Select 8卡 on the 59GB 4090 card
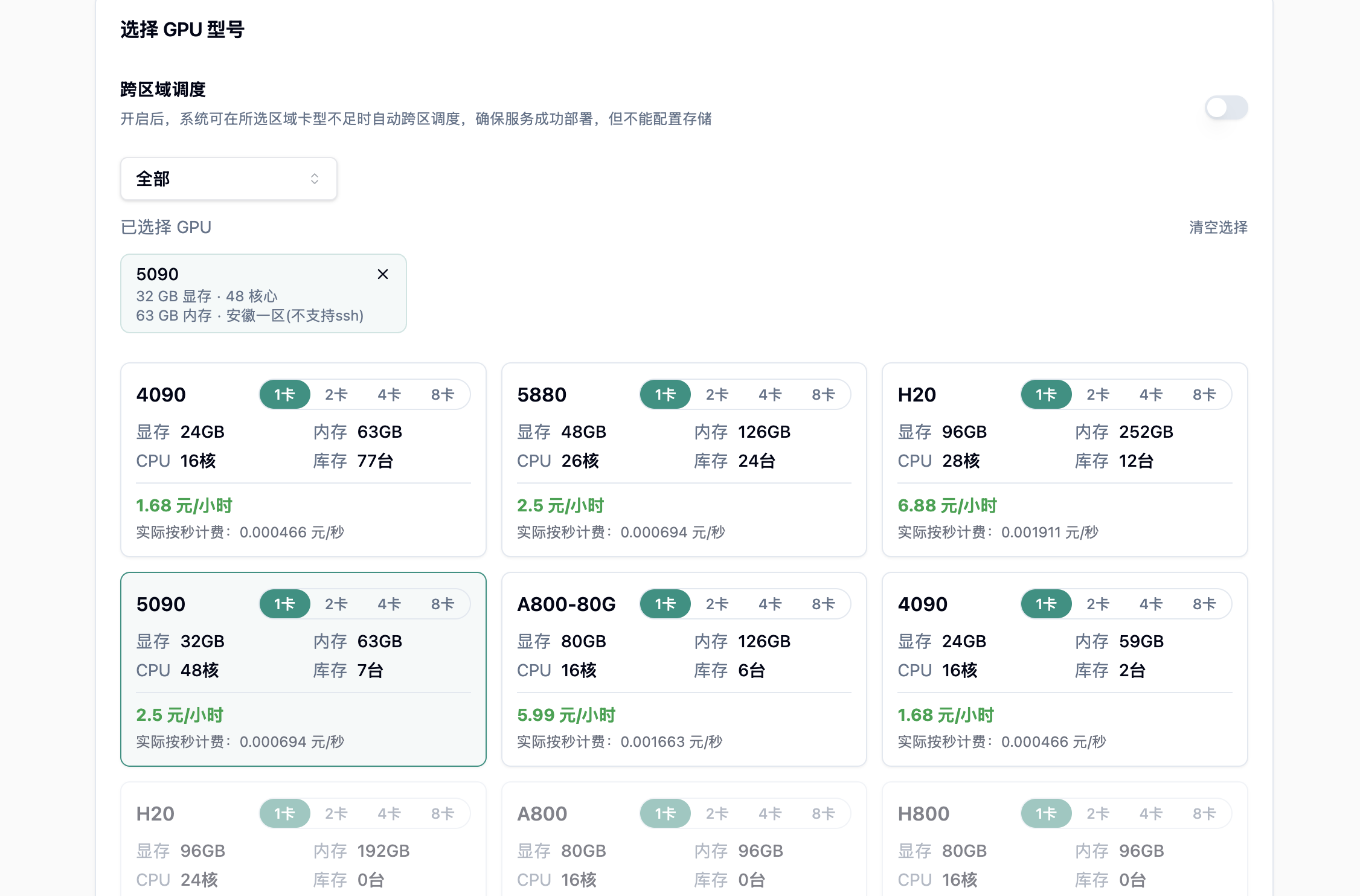 click(1204, 604)
